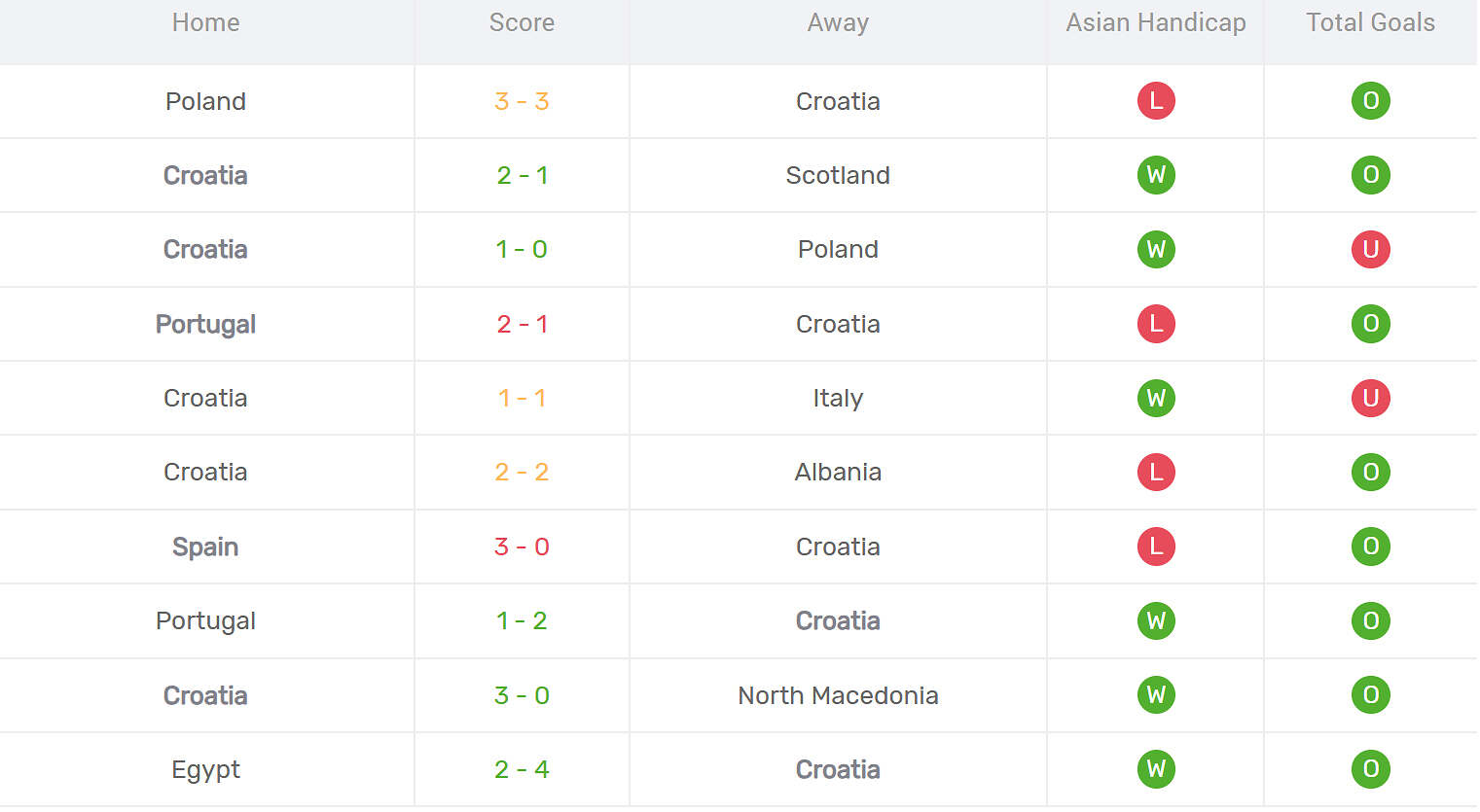Image resolution: width=1480 pixels, height=812 pixels.
Task: Click the green O badge for Croatia vs North Macedonia
Action: coord(1370,695)
